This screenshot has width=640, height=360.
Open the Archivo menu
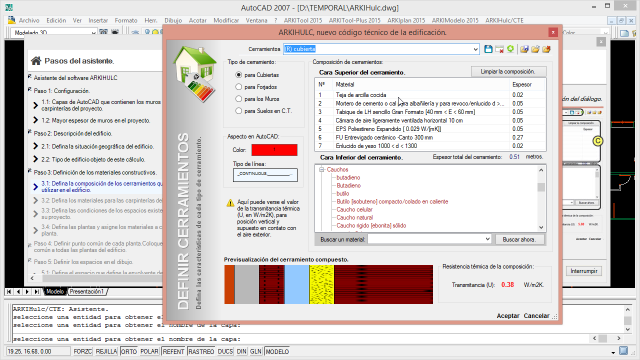[29, 20]
